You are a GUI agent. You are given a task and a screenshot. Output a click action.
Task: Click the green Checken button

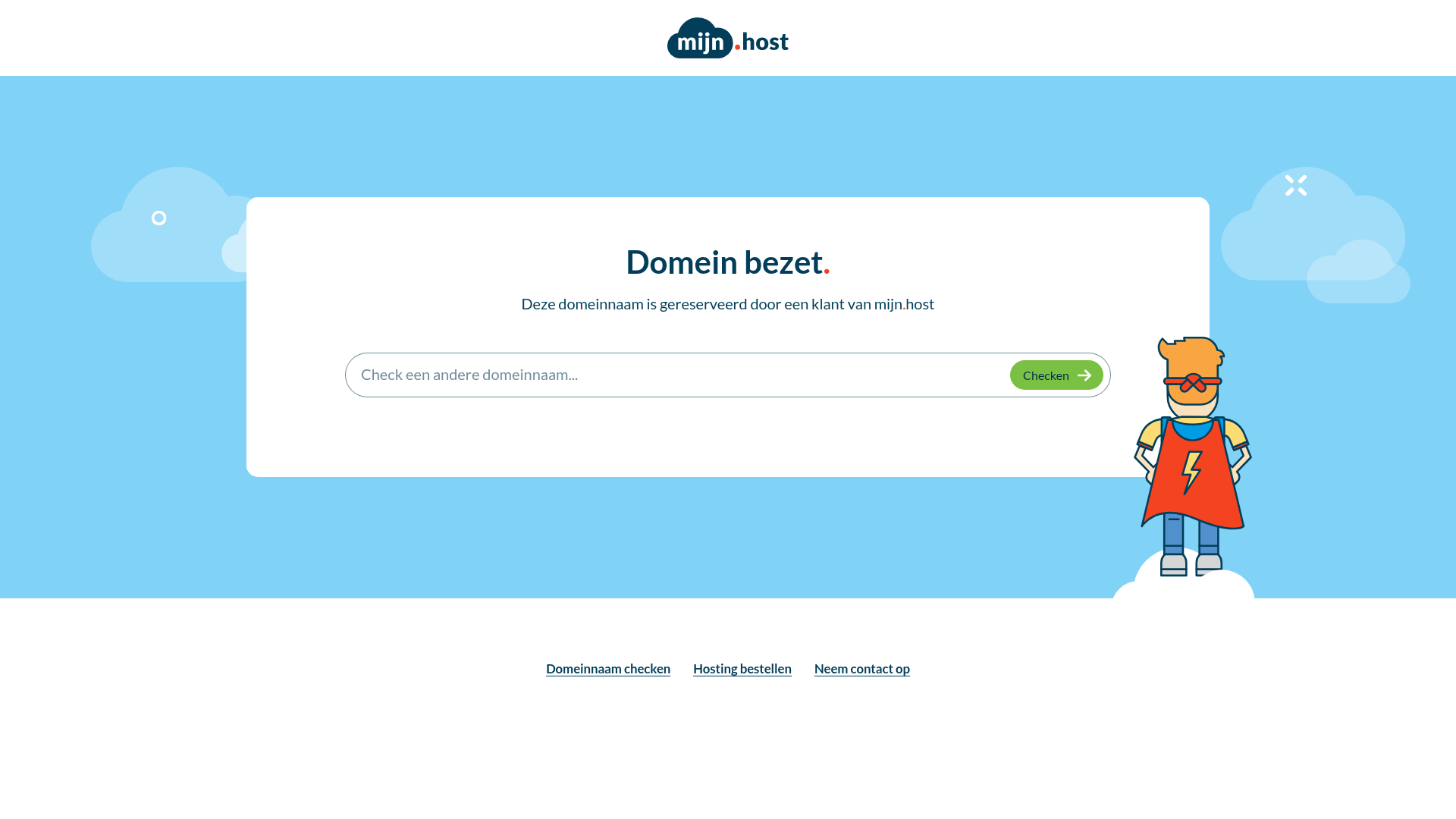tap(1056, 375)
